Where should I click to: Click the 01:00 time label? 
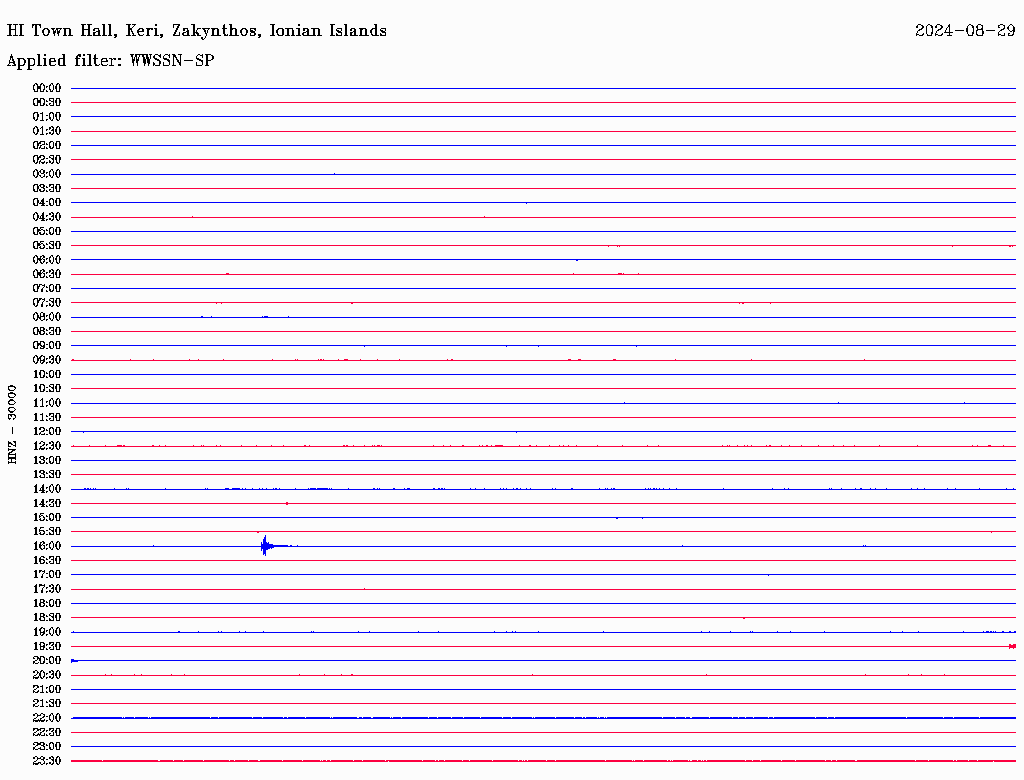[47, 117]
